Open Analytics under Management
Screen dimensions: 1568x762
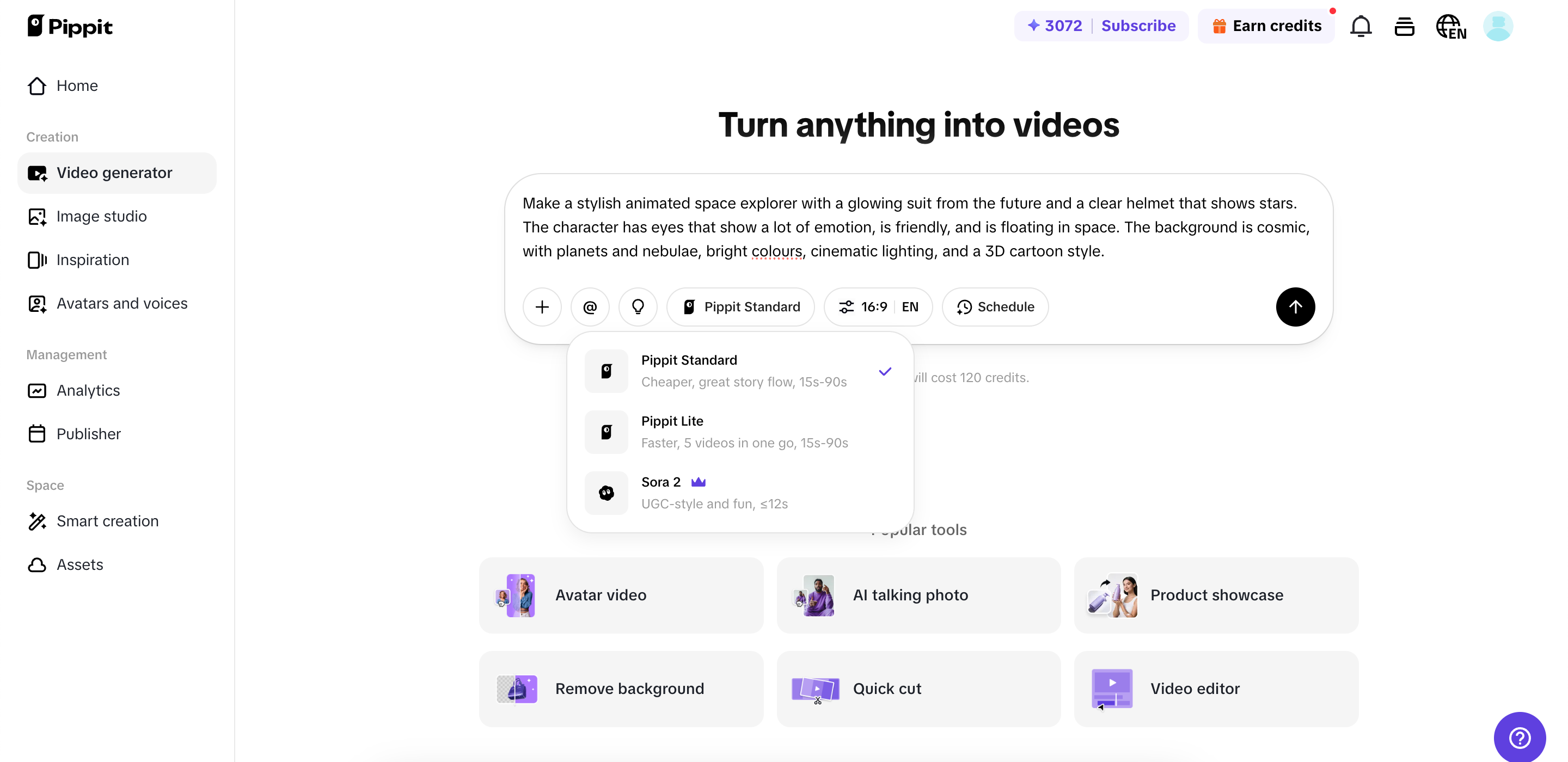pyautogui.click(x=88, y=390)
